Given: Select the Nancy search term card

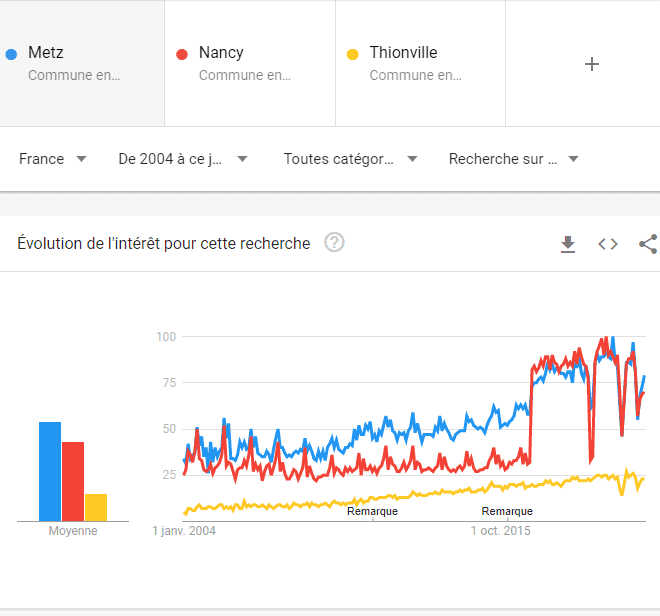Looking at the screenshot, I should (x=250, y=63).
